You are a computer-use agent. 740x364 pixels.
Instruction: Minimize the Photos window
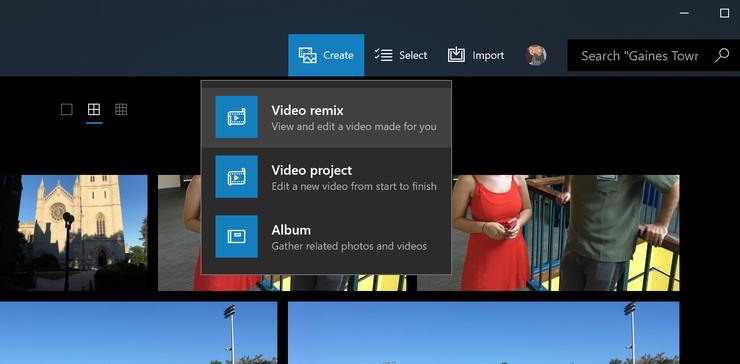click(x=684, y=13)
